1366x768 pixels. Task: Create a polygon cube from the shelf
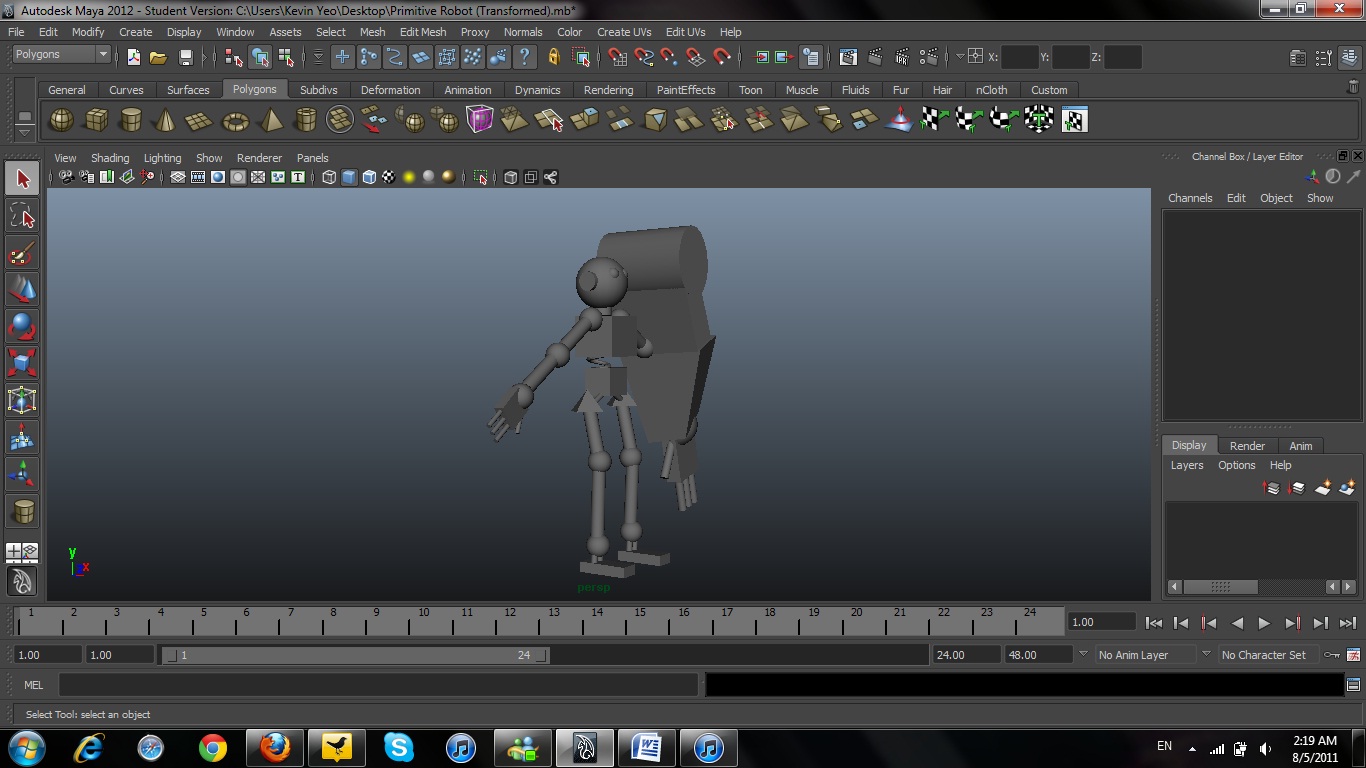click(97, 119)
